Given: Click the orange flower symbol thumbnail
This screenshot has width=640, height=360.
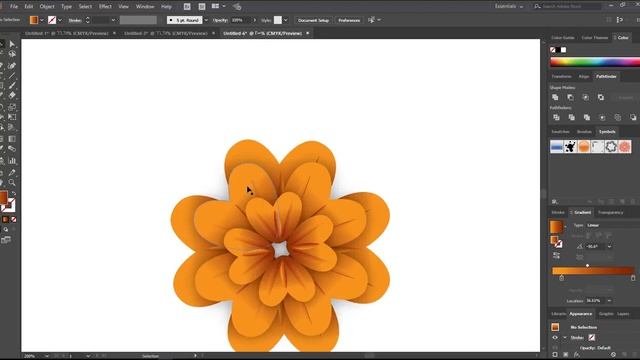Looking at the screenshot, I should 624,147.
